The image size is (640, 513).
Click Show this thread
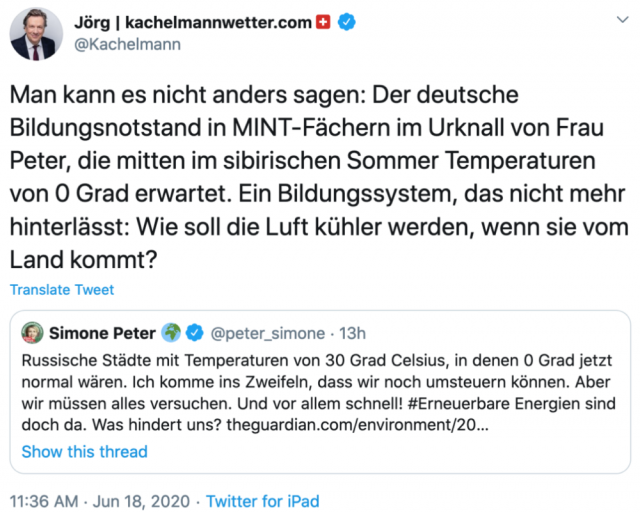[85, 451]
